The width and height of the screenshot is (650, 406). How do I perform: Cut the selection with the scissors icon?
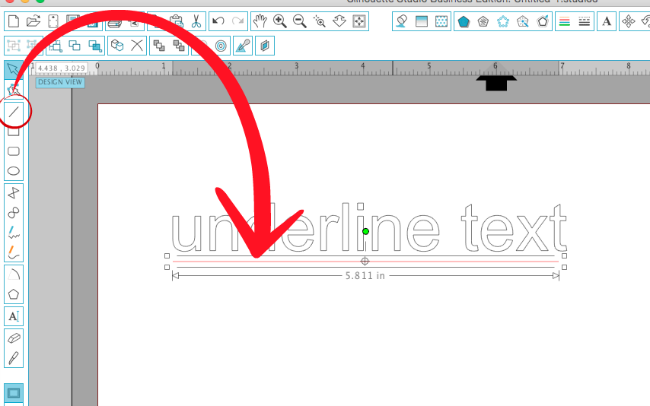coord(196,21)
